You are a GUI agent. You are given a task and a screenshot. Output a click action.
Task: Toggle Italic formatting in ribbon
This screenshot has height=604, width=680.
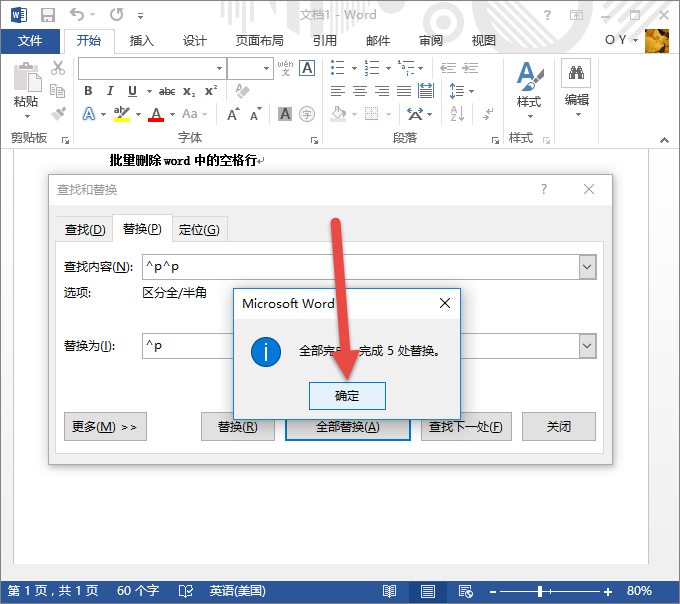click(111, 91)
